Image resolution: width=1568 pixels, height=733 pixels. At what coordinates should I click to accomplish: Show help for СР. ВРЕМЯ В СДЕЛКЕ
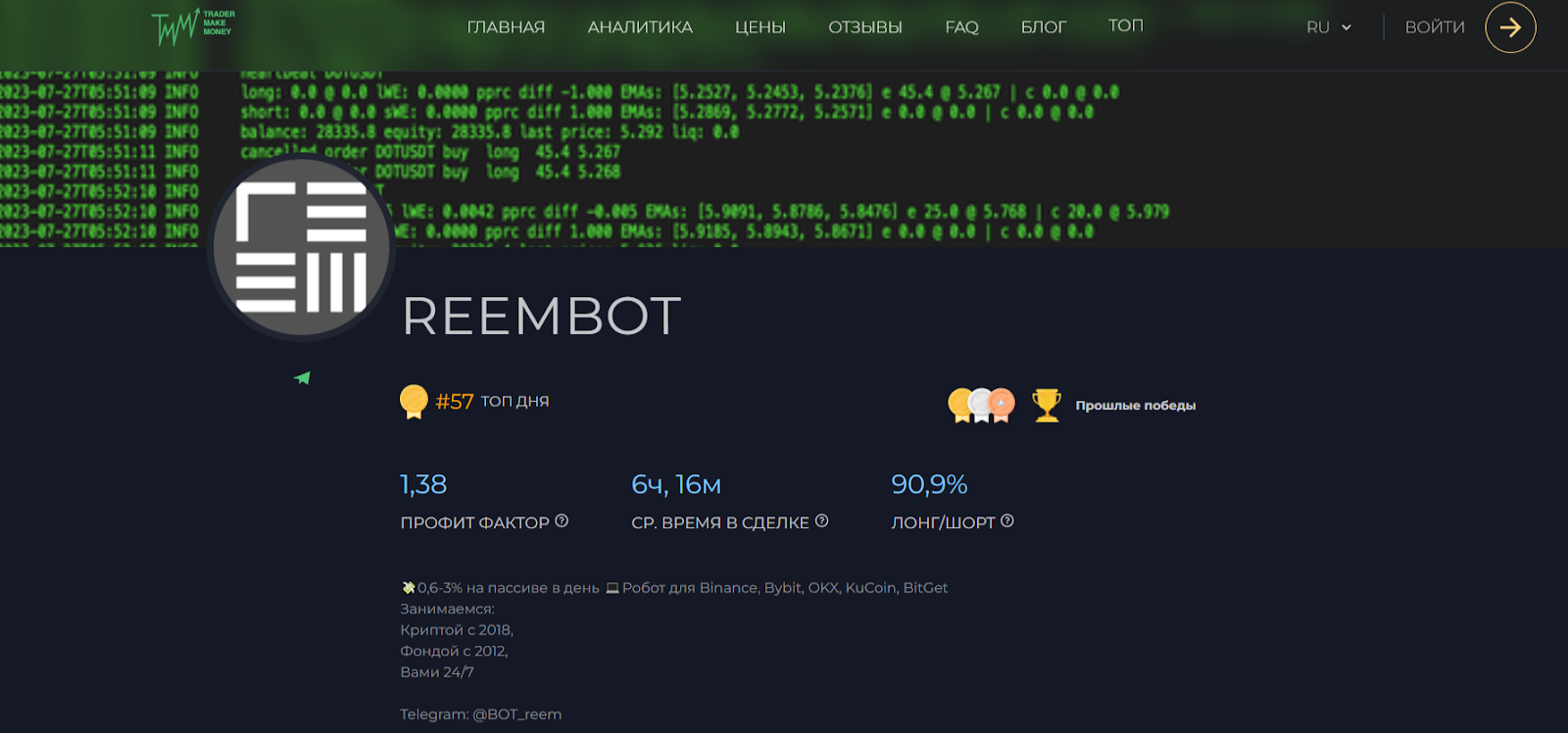[821, 521]
